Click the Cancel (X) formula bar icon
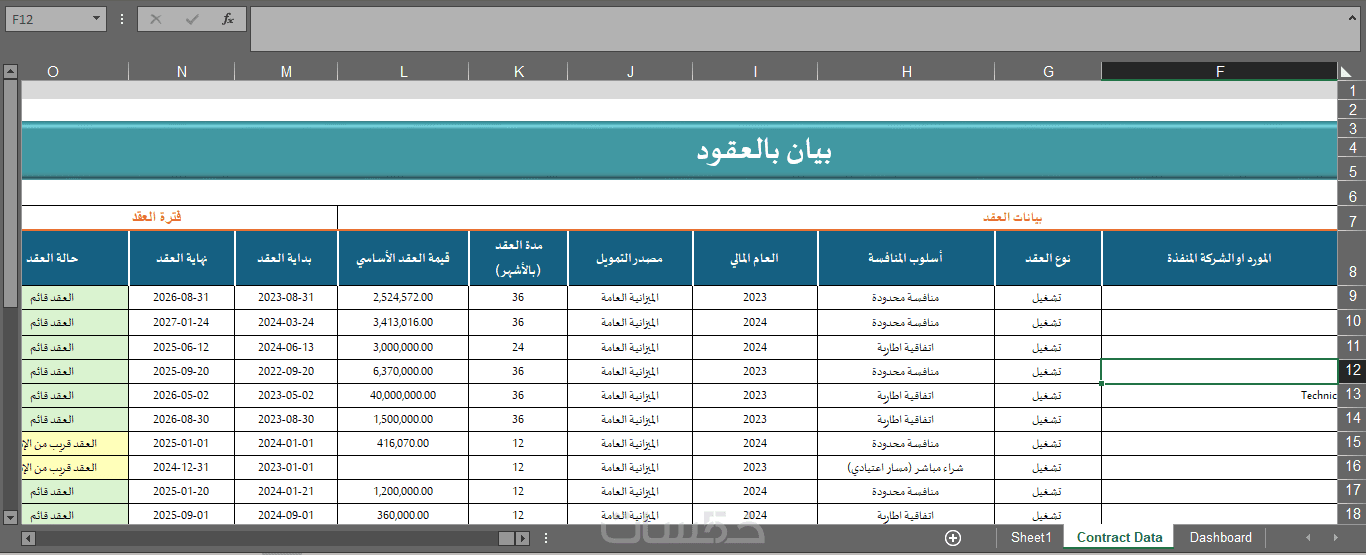 coord(156,19)
